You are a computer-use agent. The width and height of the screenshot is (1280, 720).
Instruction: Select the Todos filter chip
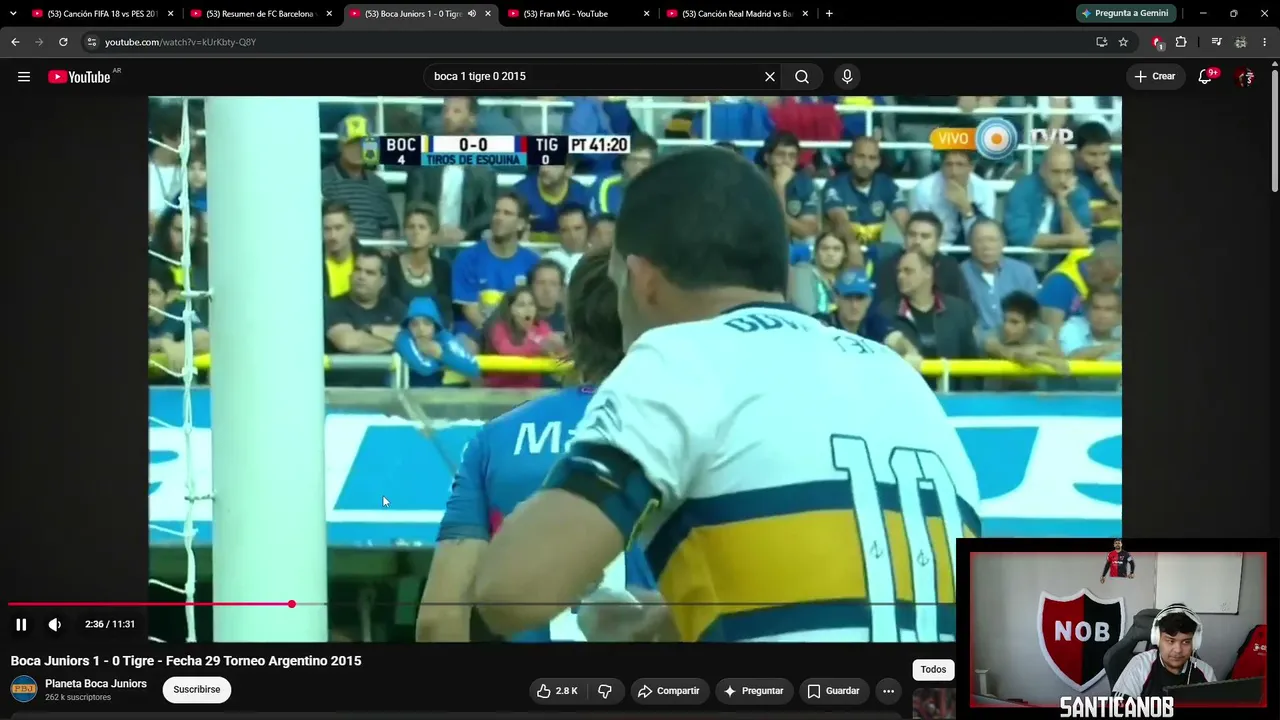pyautogui.click(x=933, y=670)
